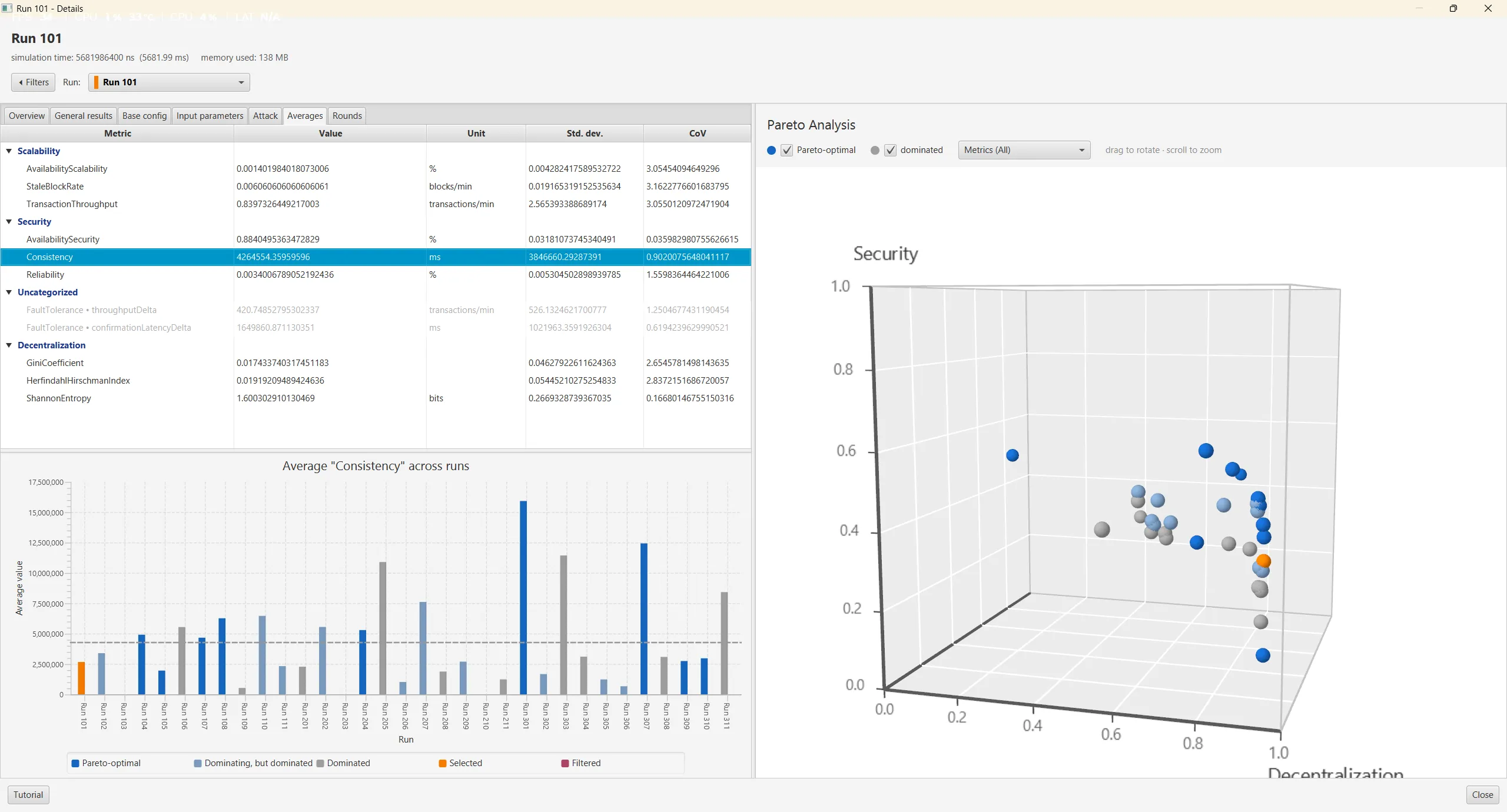Sort by the CoV column header
The height and width of the screenshot is (812, 1507).
(x=697, y=134)
